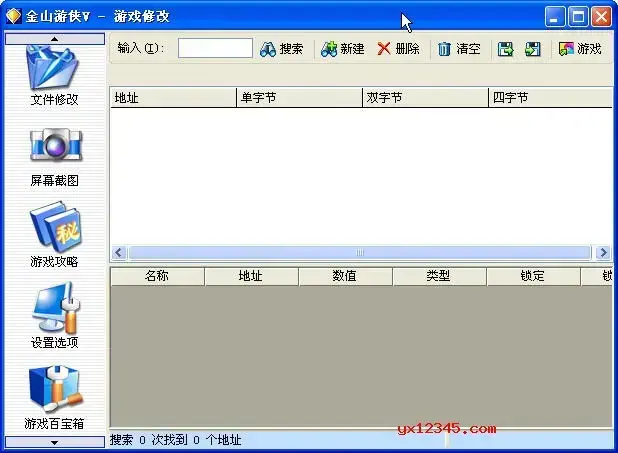The height and width of the screenshot is (453, 618).
Task: Minimize the 金山游侠 window
Action: [555, 17]
